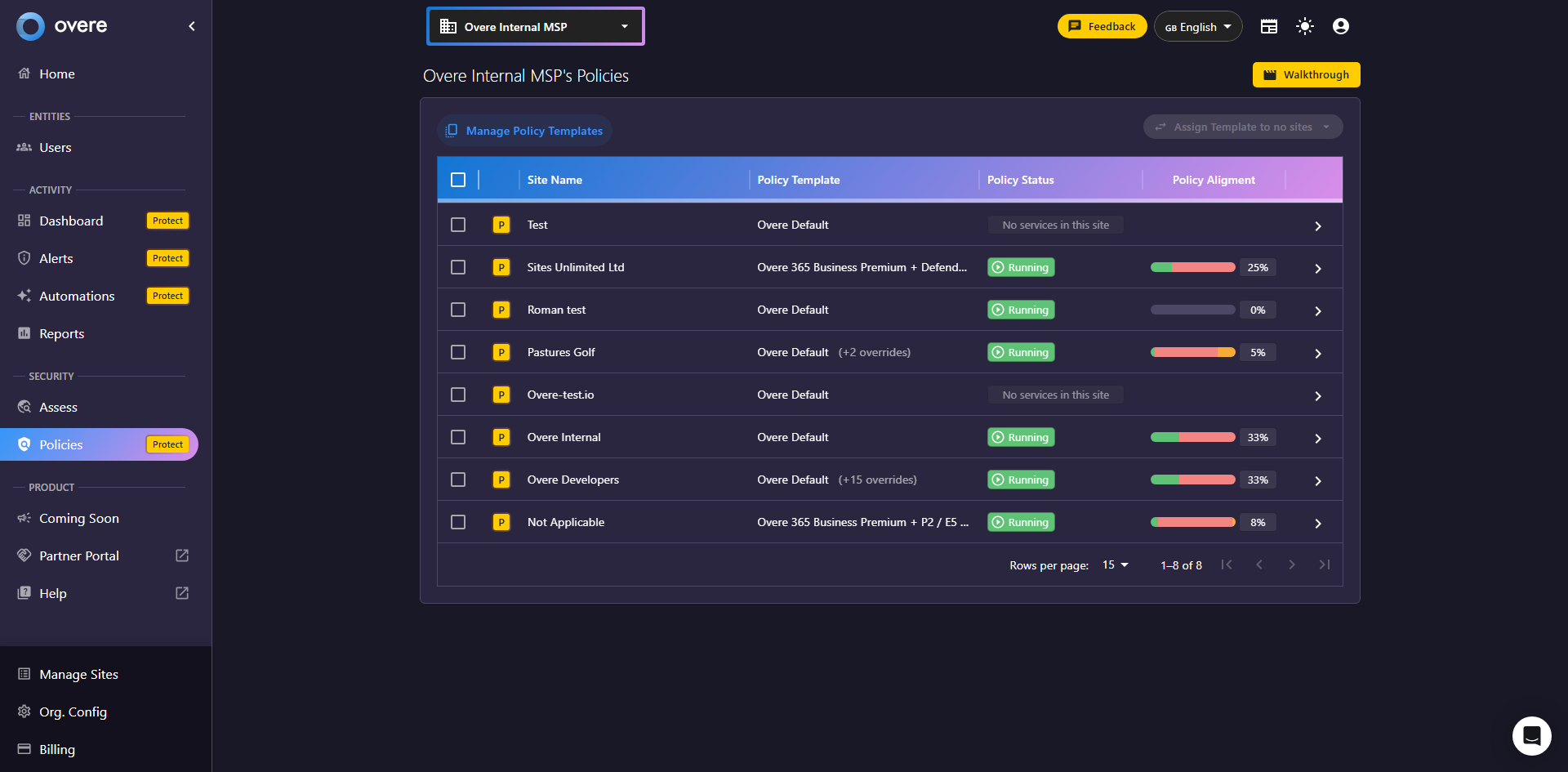Start the Walkthrough
The height and width of the screenshot is (772, 1568).
click(1306, 74)
